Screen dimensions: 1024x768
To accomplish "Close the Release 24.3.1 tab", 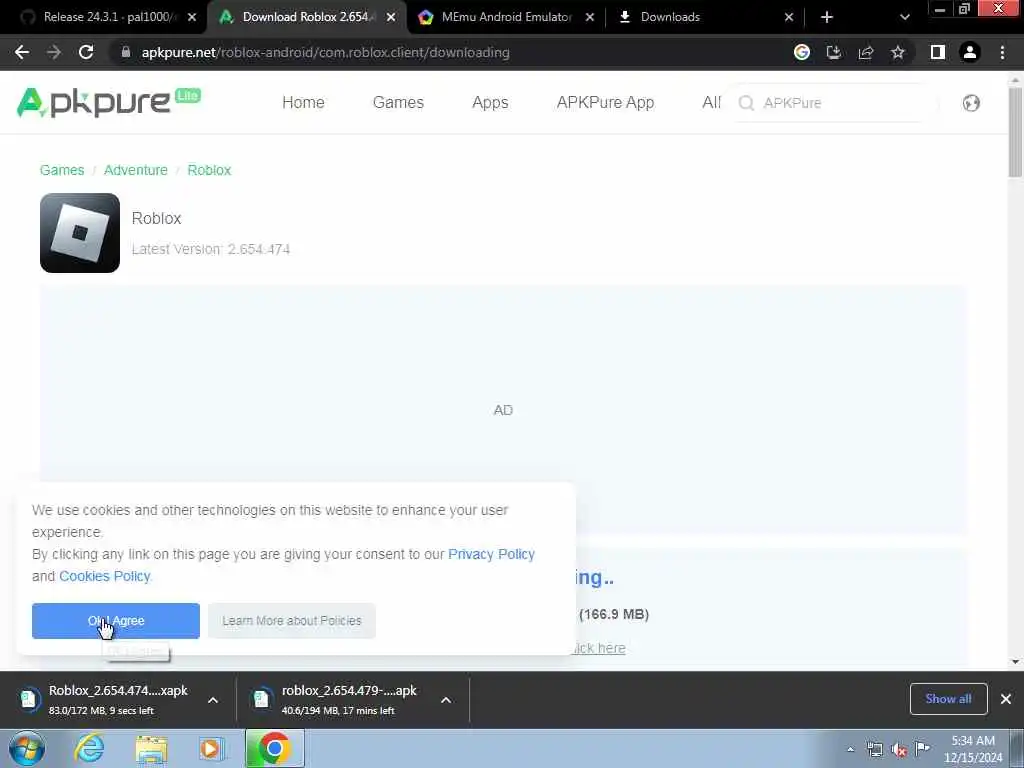I will click(192, 17).
